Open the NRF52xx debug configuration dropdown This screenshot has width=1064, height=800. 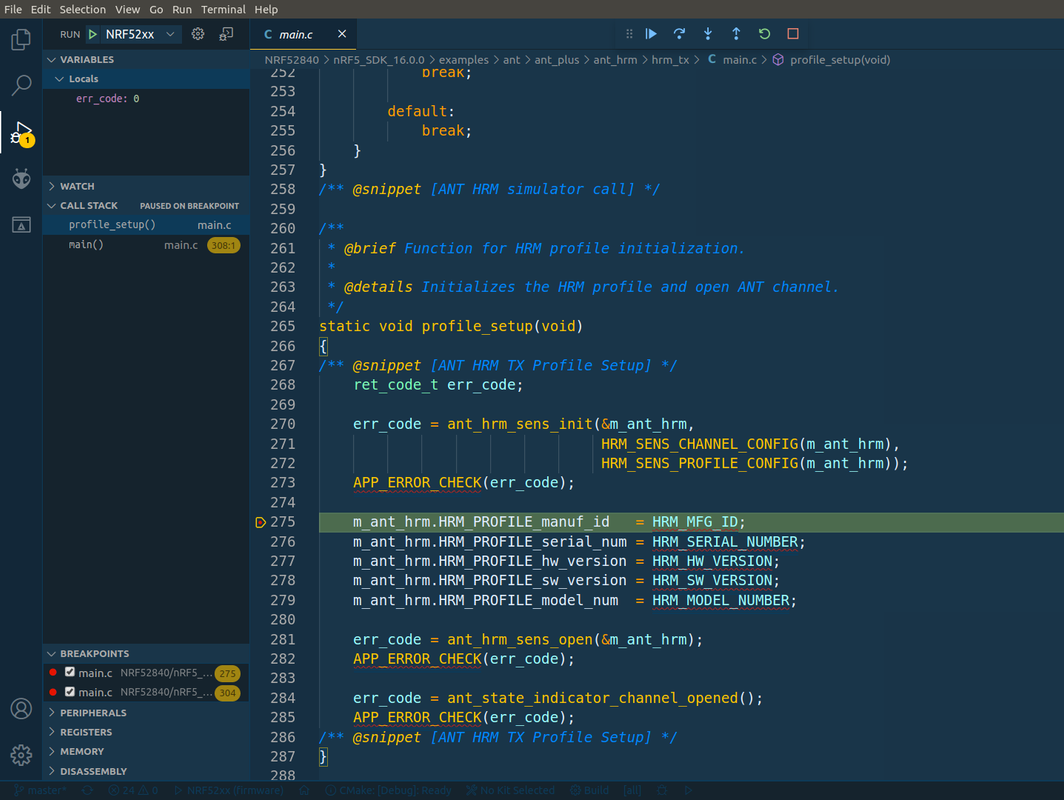pyautogui.click(x=140, y=34)
